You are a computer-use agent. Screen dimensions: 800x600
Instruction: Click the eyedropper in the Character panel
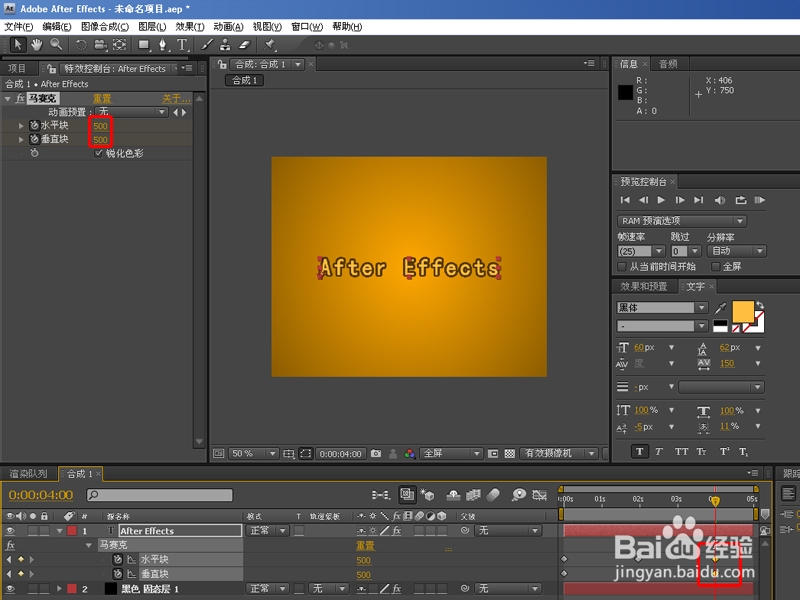(x=720, y=308)
